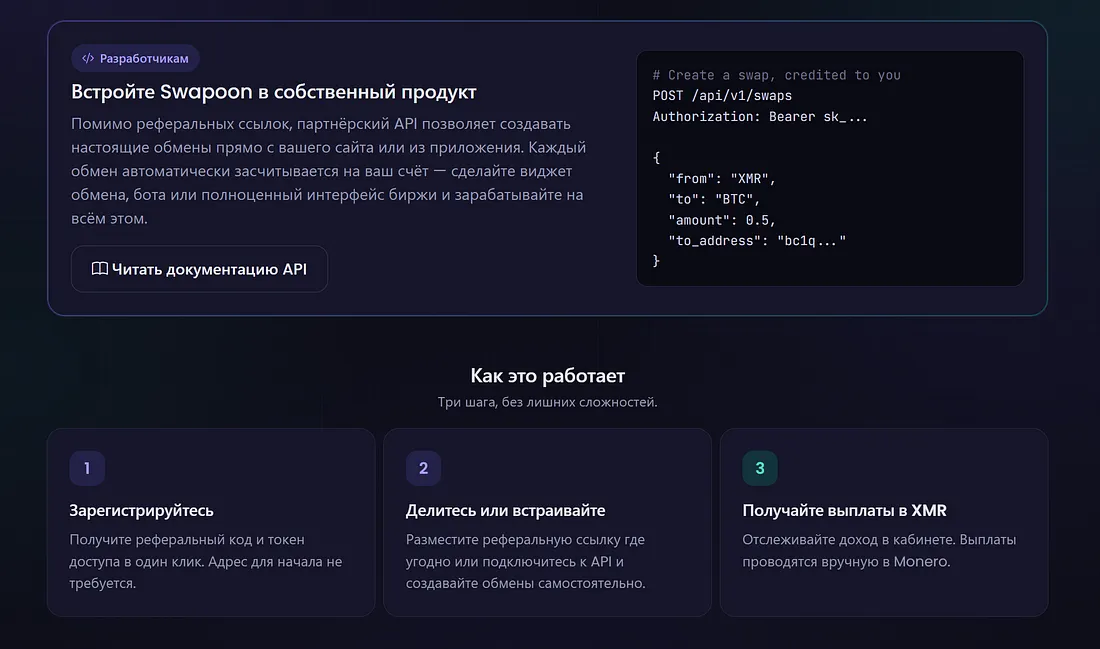Click the Получайте выплаты в XMR title
1100x649 pixels.
tap(844, 510)
